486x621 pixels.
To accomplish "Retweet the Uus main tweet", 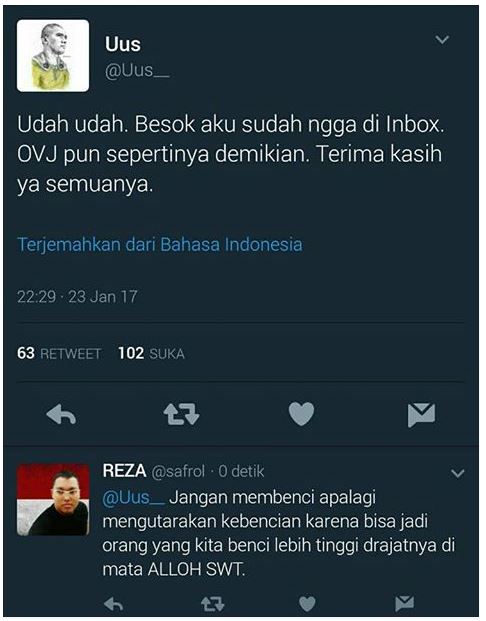I will click(x=181, y=414).
